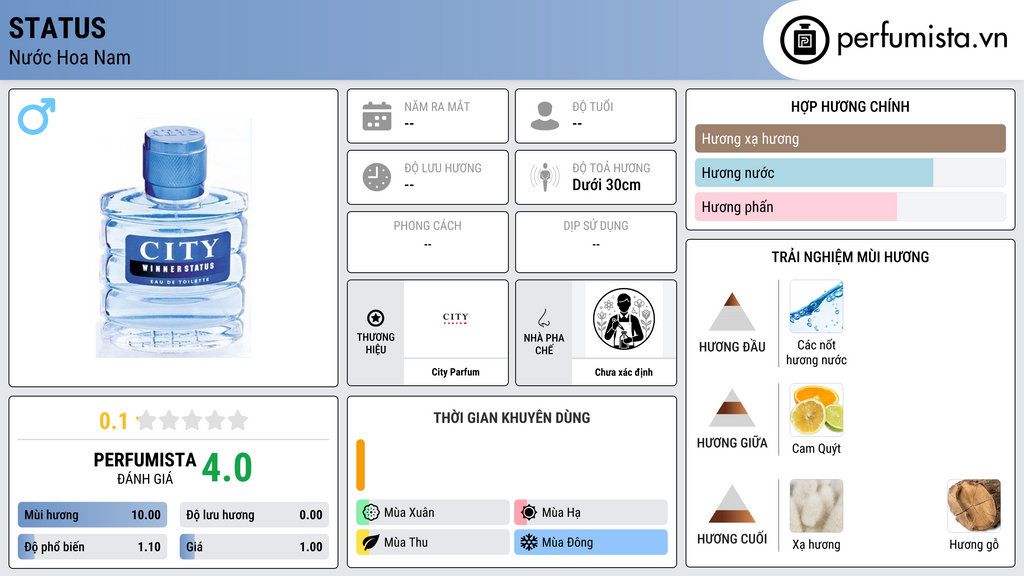Click the green 4.0 Perfumista rating

(227, 468)
